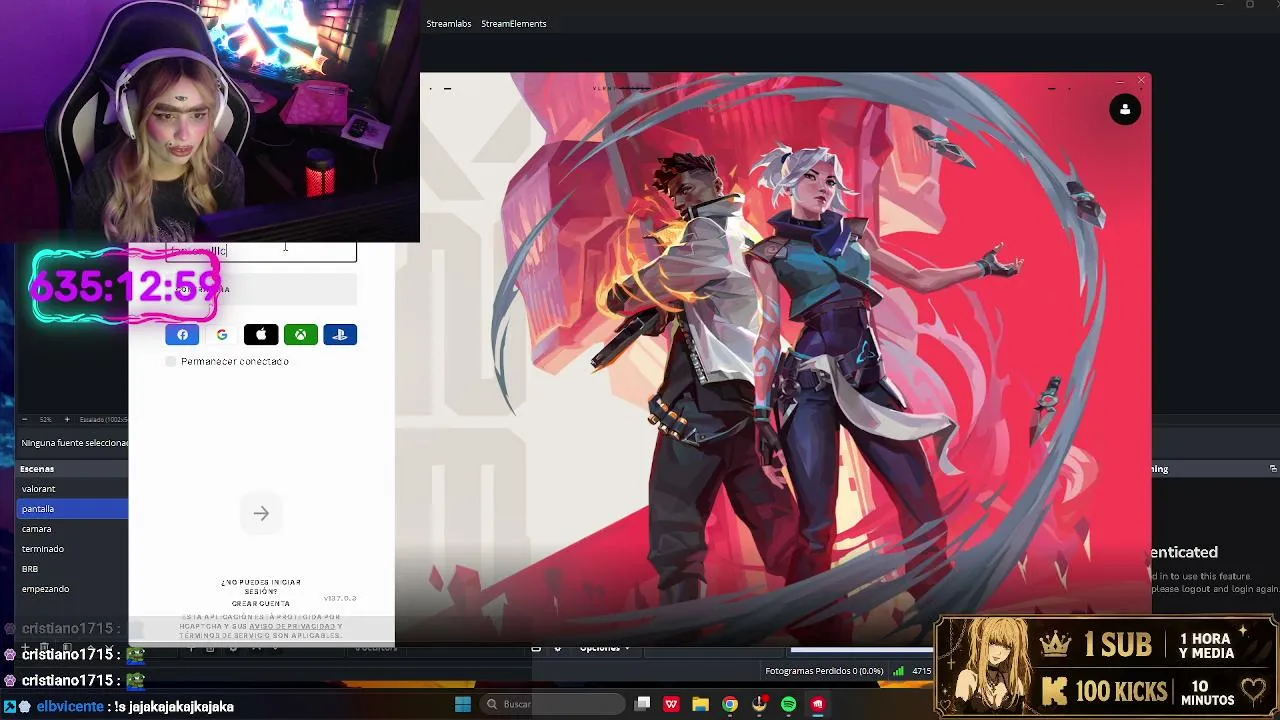
Task: Open the '¿No puedes iniciar sesión?' link
Action: coord(261,587)
